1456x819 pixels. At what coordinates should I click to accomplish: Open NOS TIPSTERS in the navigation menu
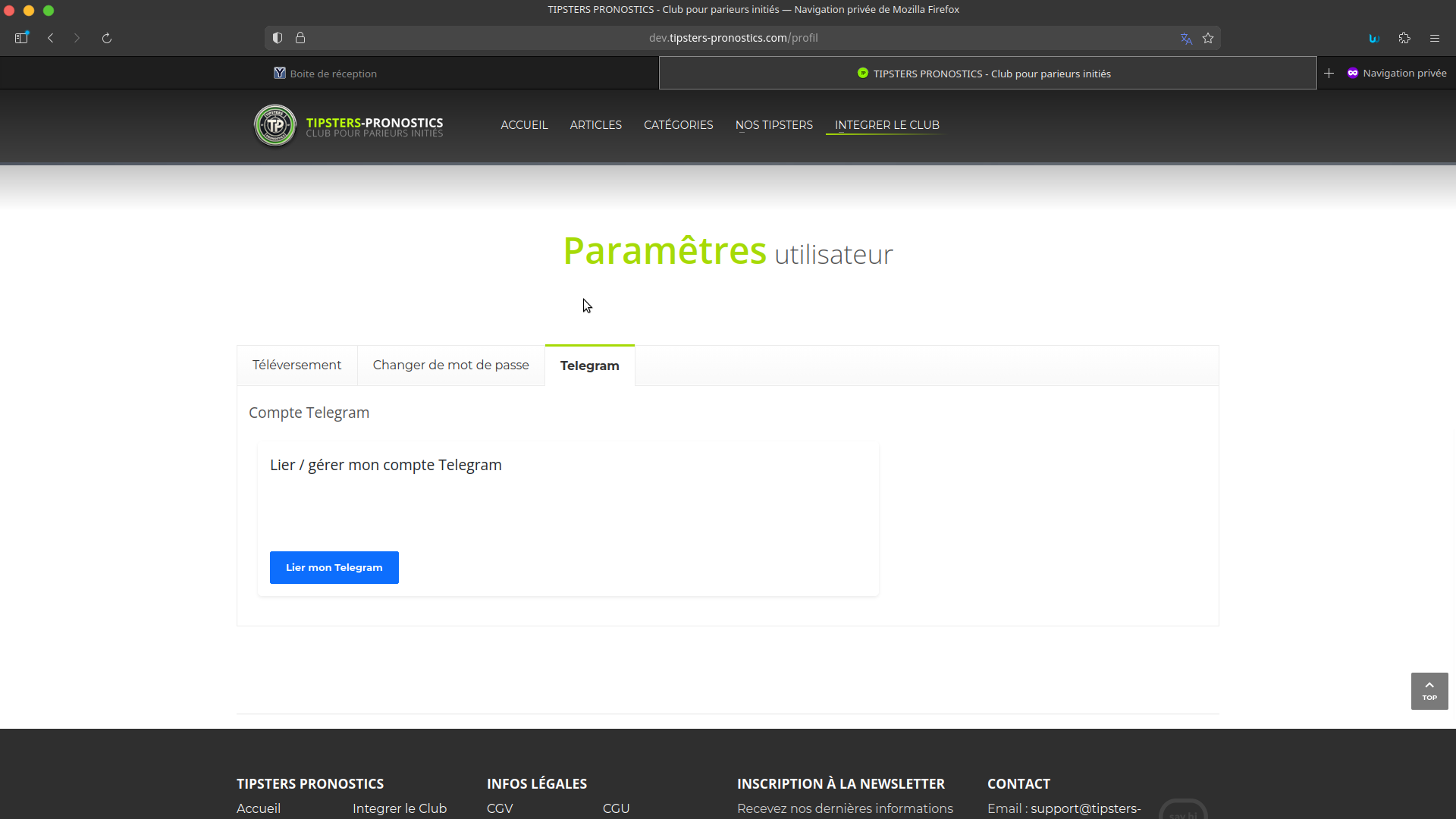pyautogui.click(x=773, y=125)
